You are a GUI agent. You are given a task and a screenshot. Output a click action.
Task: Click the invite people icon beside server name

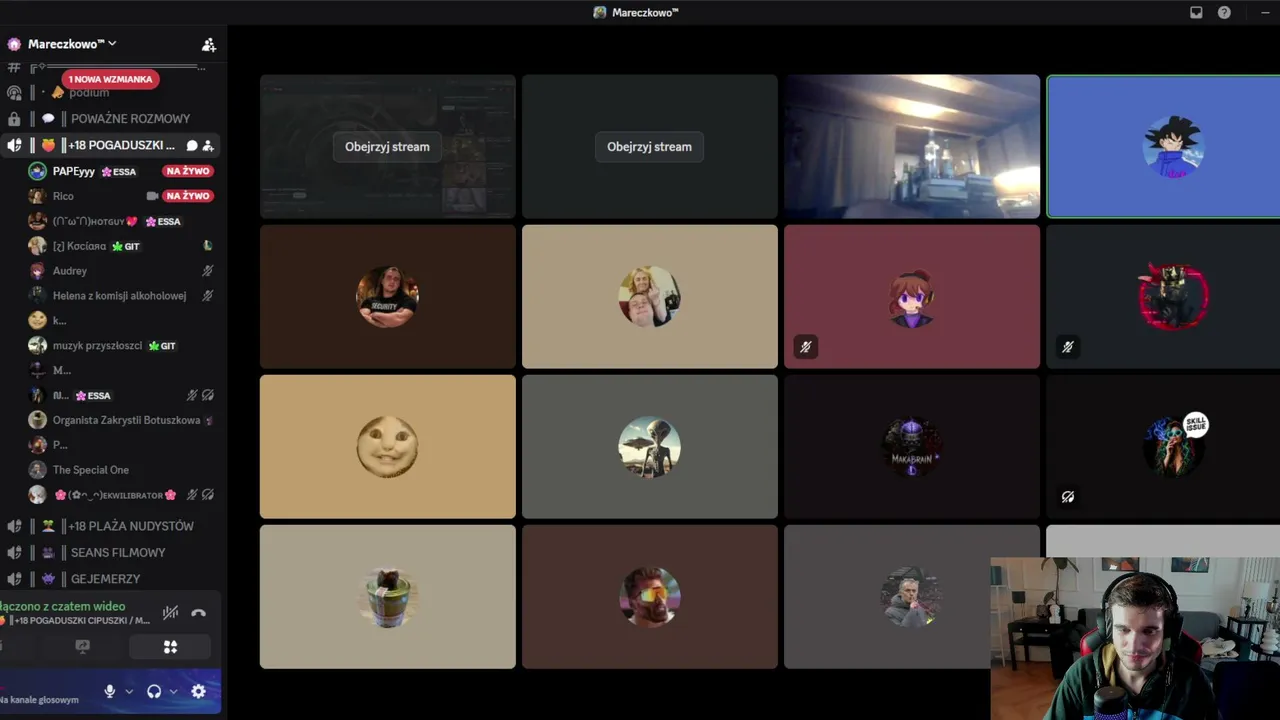point(208,44)
